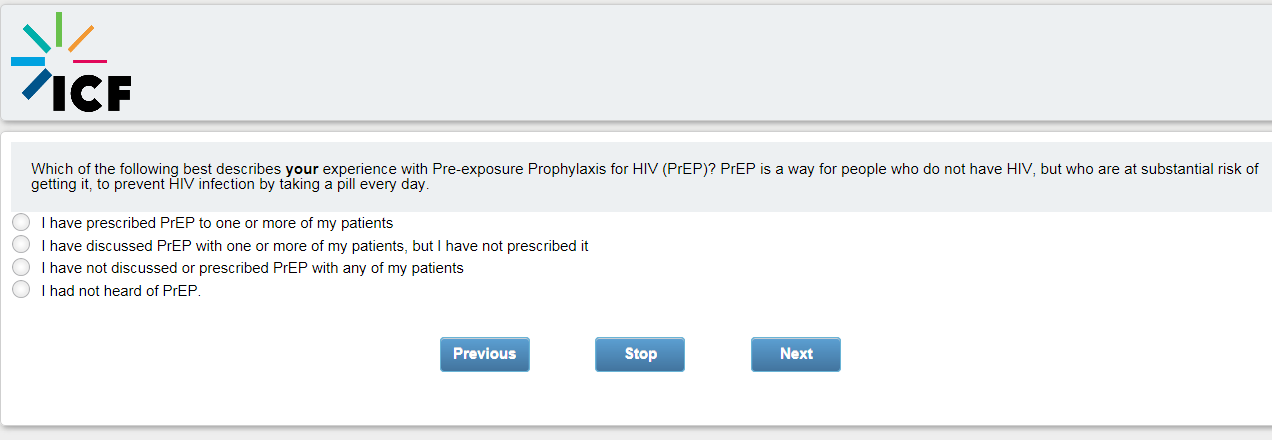The width and height of the screenshot is (1272, 440).
Task: Click the teal diagonal ray of the logo
Action: tap(36, 38)
